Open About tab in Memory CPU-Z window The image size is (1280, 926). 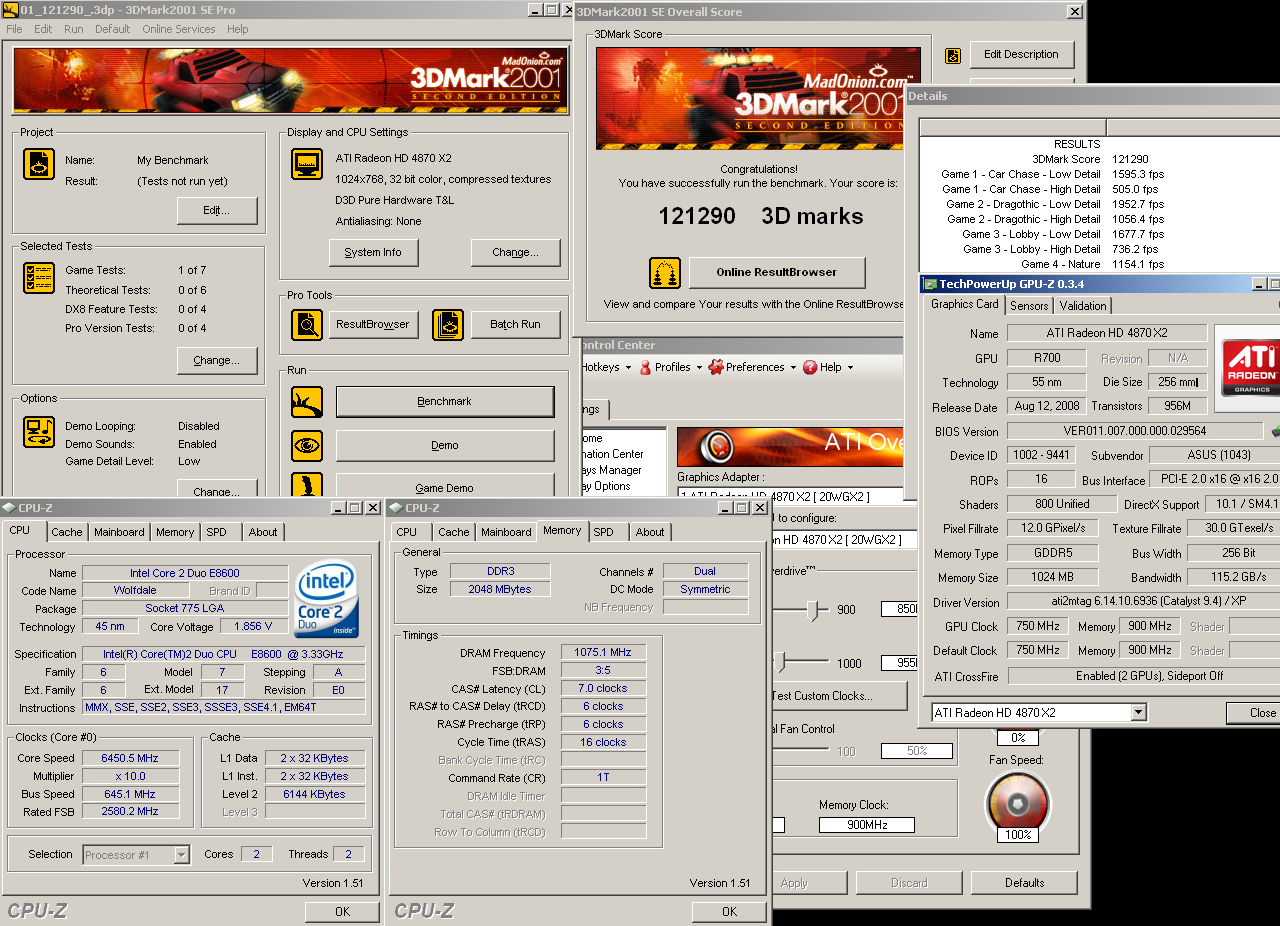click(650, 532)
